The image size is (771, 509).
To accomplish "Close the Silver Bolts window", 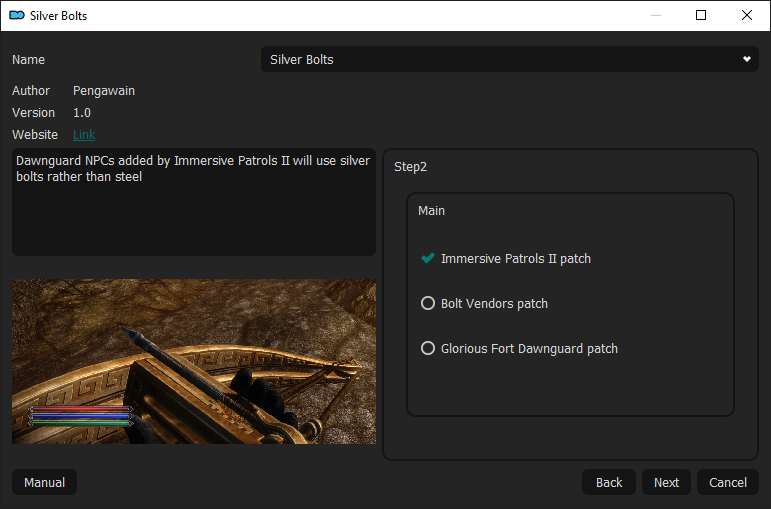I will click(746, 15).
